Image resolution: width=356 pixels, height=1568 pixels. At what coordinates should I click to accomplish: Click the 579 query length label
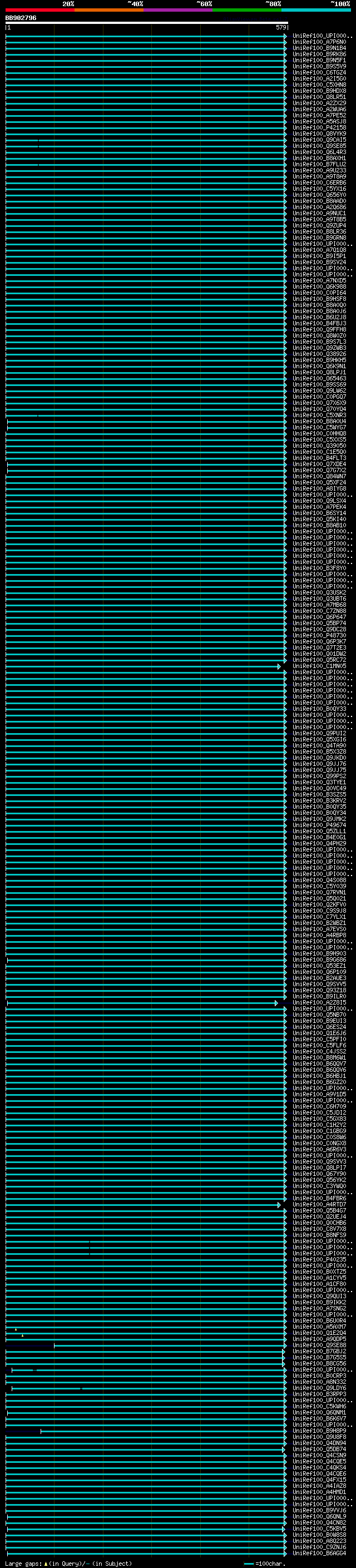point(280,28)
